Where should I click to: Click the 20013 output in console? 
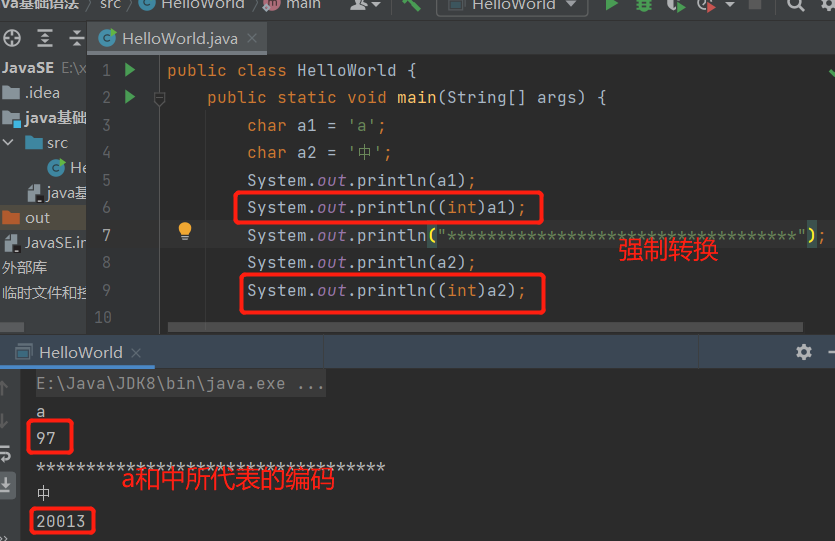click(x=61, y=521)
